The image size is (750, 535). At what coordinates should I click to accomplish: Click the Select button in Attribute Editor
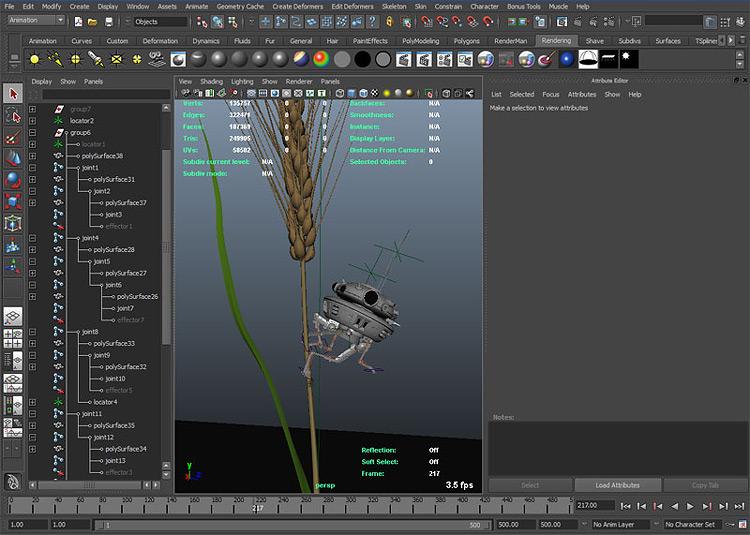coord(530,485)
